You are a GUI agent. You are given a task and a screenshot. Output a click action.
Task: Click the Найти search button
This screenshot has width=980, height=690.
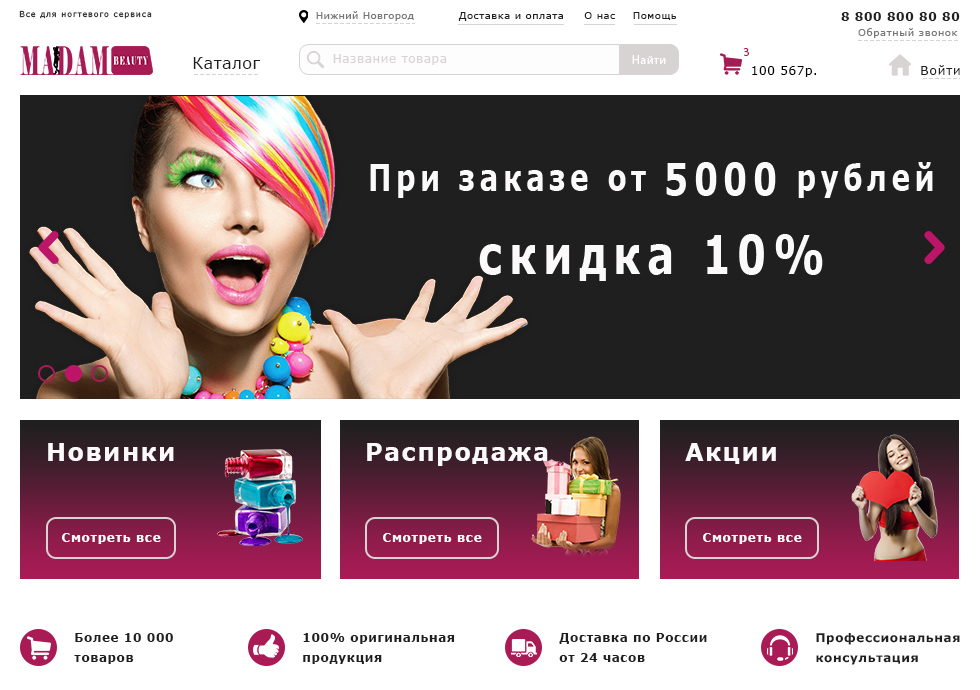[649, 59]
